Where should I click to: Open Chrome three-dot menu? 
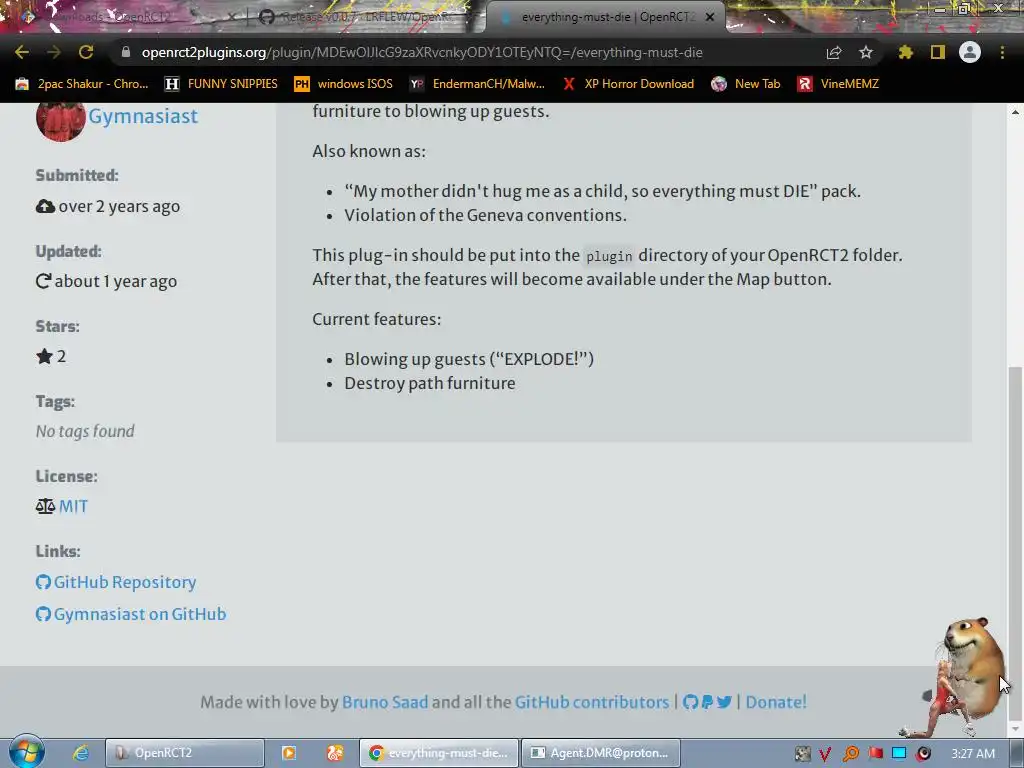1002,52
